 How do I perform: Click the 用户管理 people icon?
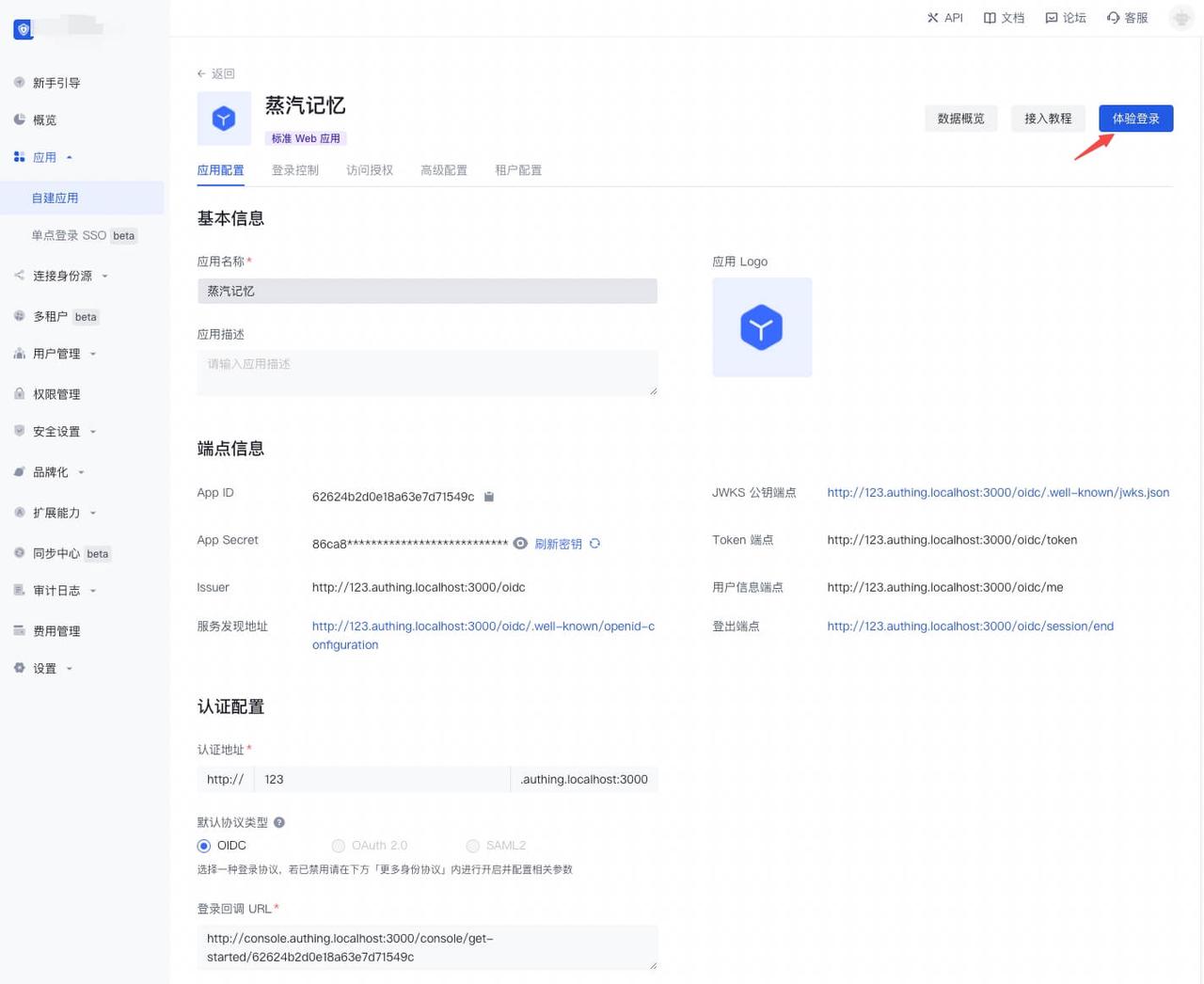tap(19, 354)
